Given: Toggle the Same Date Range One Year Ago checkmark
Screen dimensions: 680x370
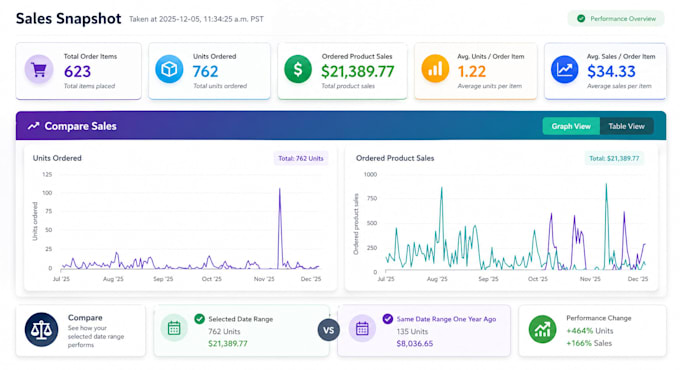Looking at the screenshot, I should pyautogui.click(x=388, y=319).
